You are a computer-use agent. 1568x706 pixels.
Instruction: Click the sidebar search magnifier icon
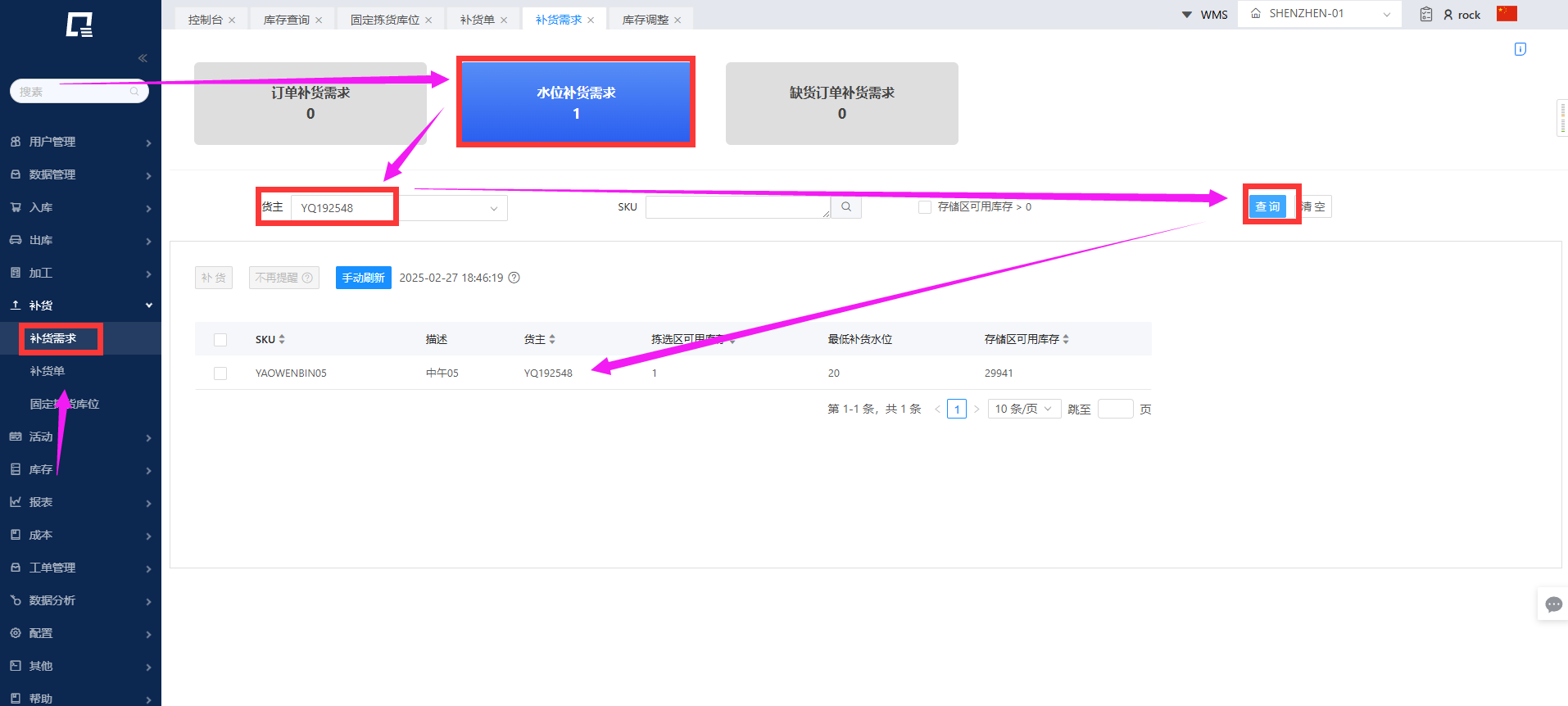point(134,91)
